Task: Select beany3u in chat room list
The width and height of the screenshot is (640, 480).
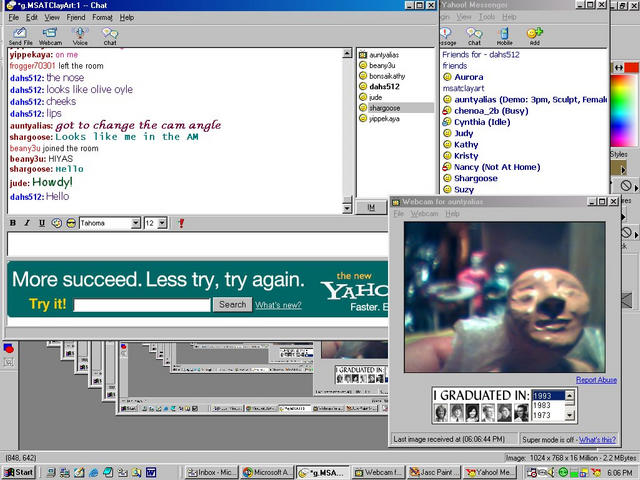Action: point(382,65)
